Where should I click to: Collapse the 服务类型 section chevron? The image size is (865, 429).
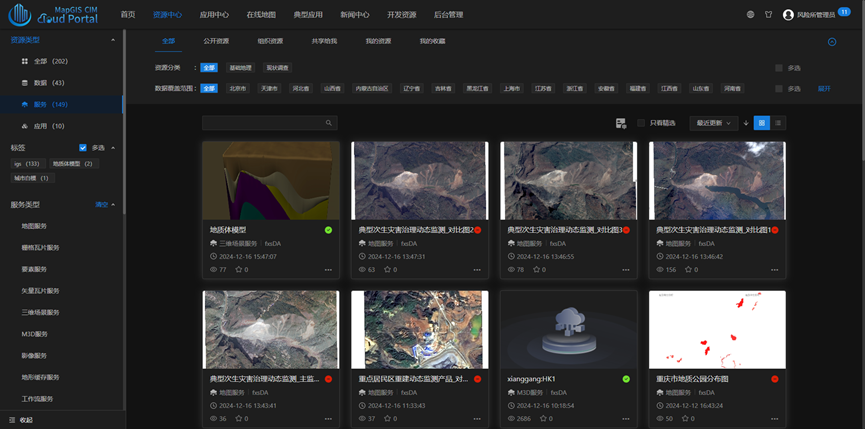(113, 205)
